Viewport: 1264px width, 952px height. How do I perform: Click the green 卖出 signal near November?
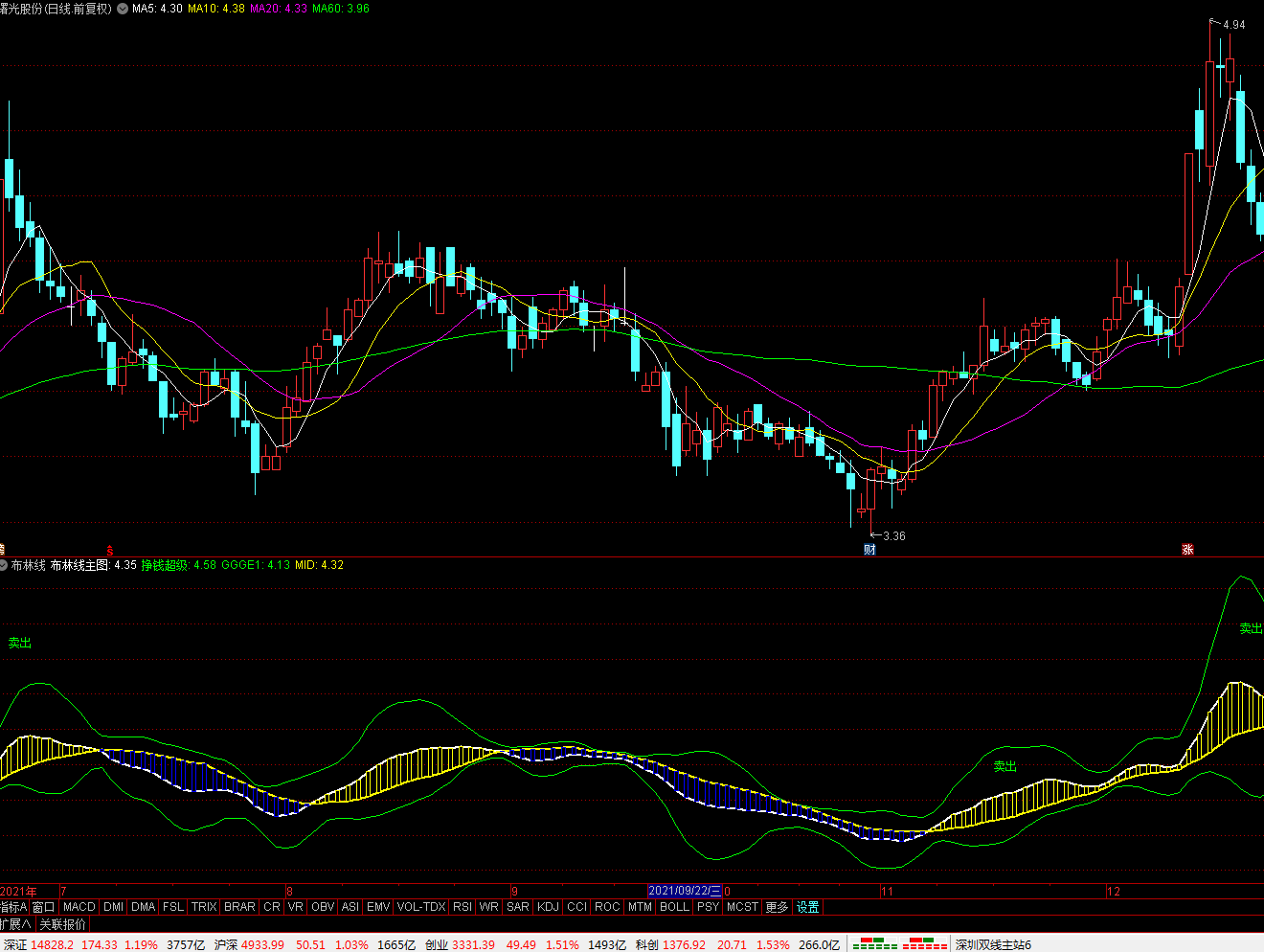(x=1004, y=766)
